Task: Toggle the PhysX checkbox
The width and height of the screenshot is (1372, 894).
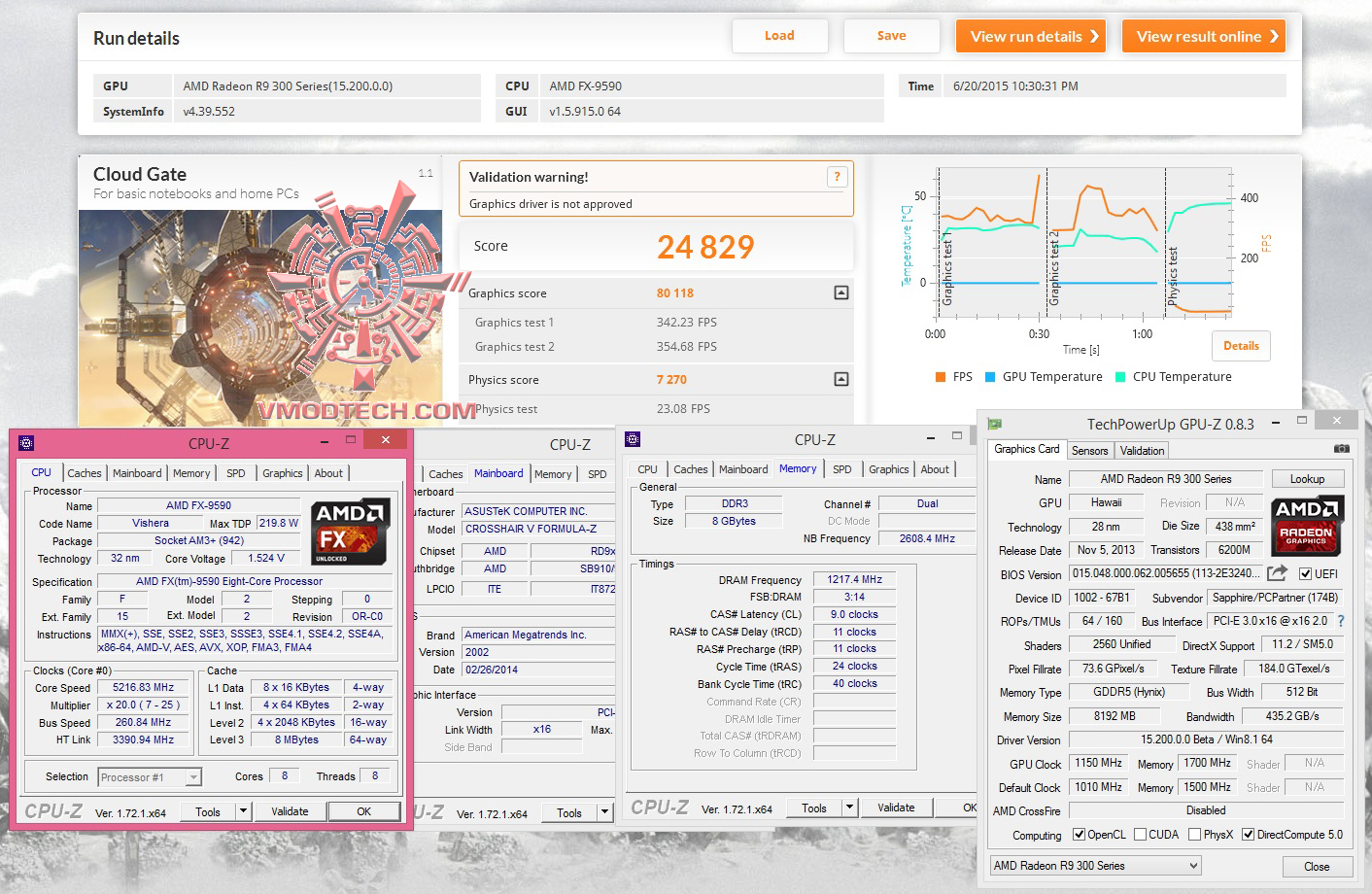Action: point(1194,835)
